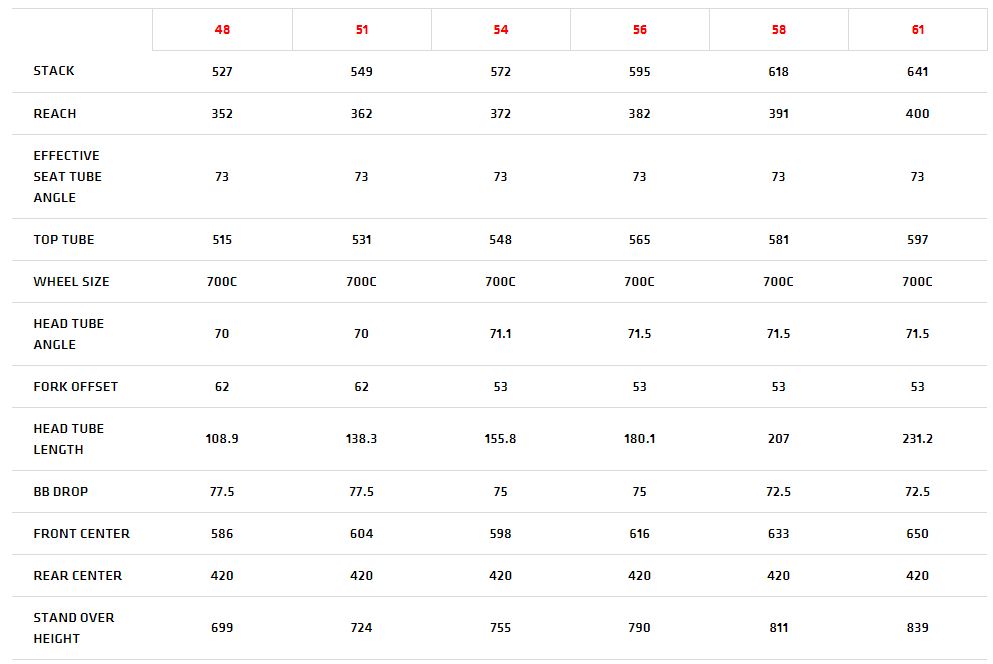Select the EFFECTIVE SEAT TUBE ANGLE label

tap(67, 177)
